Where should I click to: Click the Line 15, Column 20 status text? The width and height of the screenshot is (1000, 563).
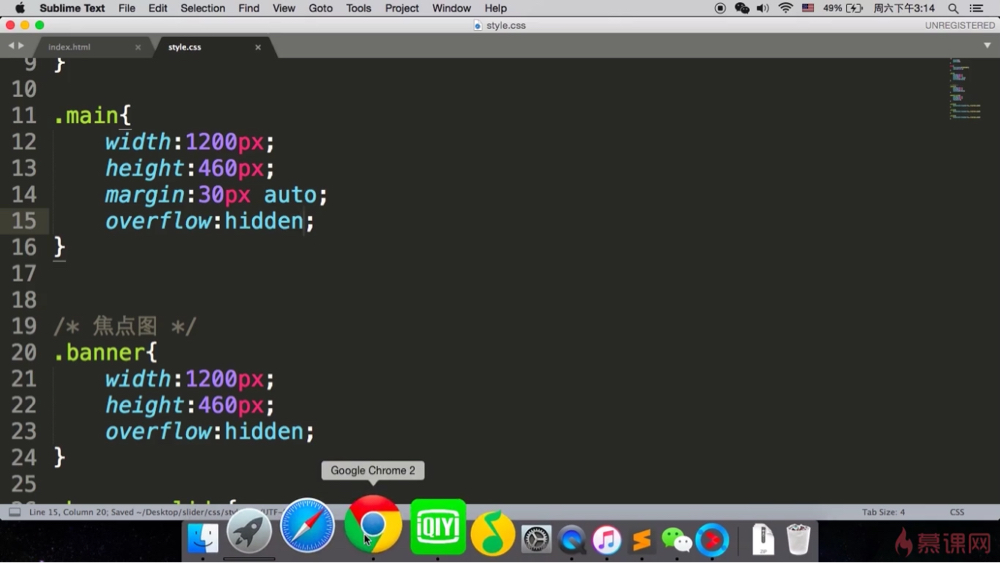pyautogui.click(x=68, y=512)
